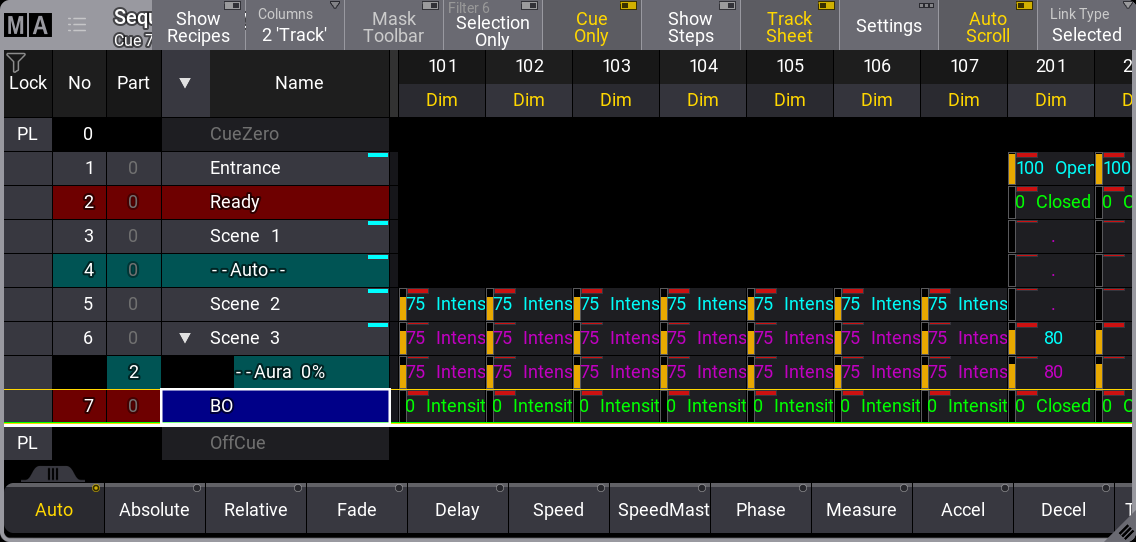Select the Ready cue row
Viewport: 1136px width, 542px height.
click(275, 202)
